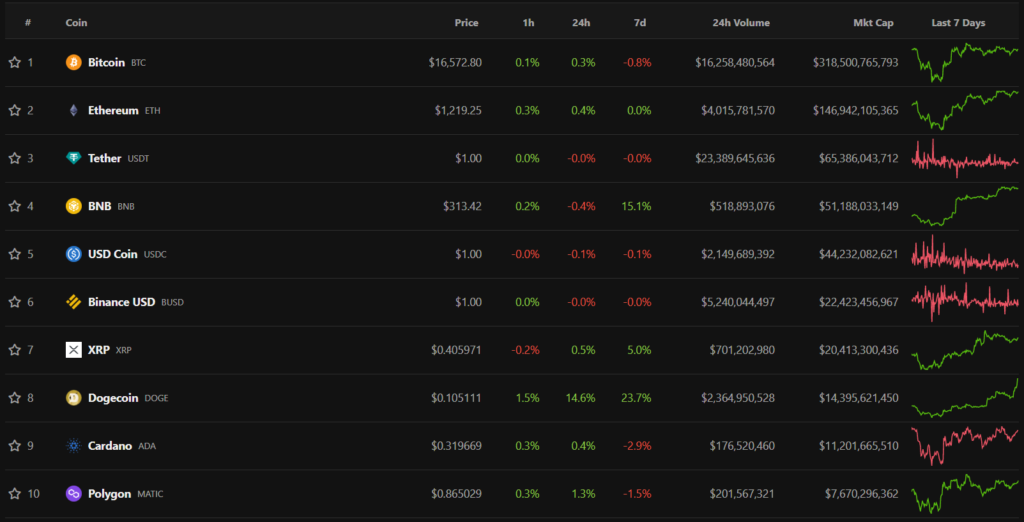Click the XRP logo icon

[74, 350]
